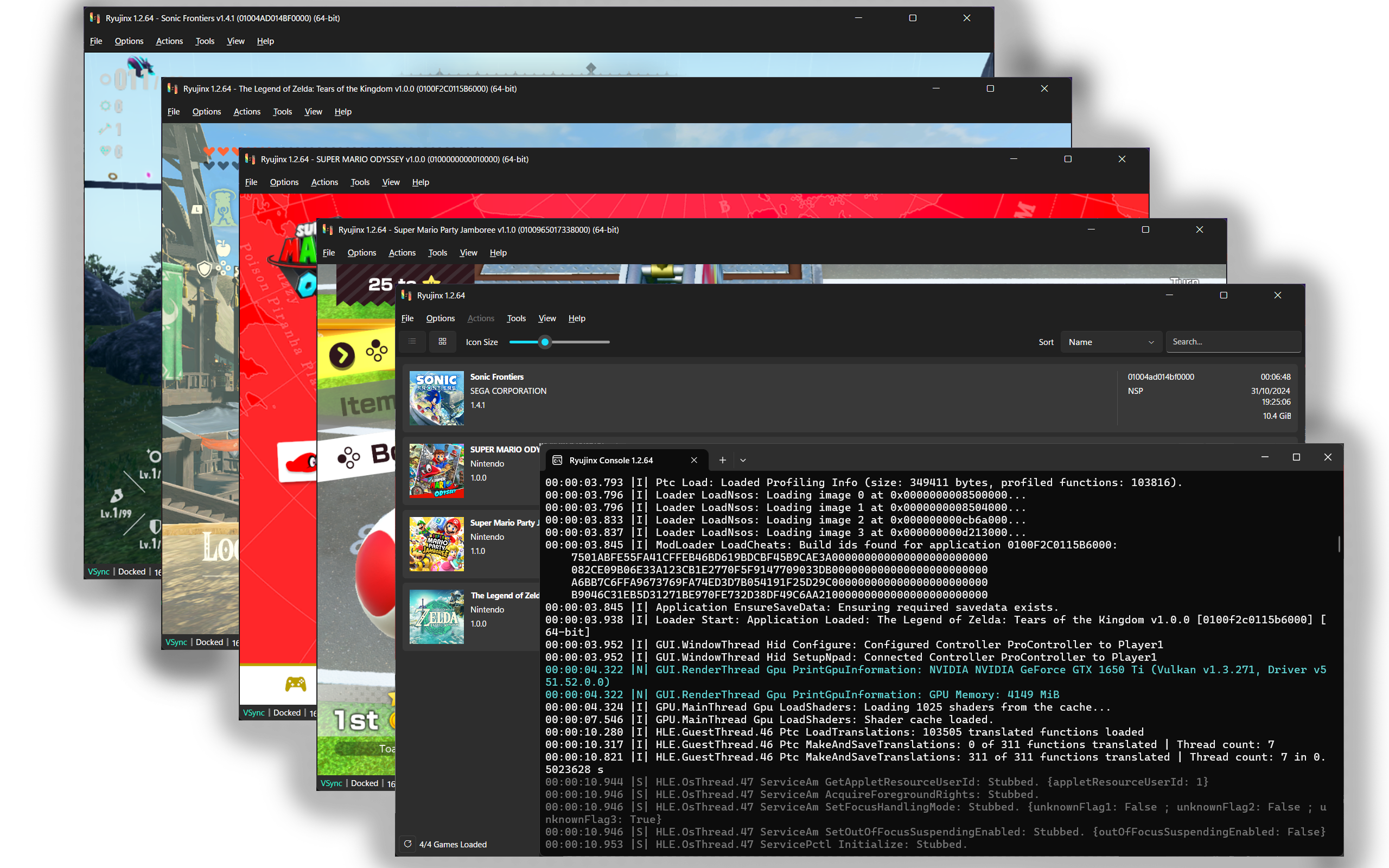Screen dimensions: 1389x868
Task: Refresh the game list
Action: tap(407, 844)
